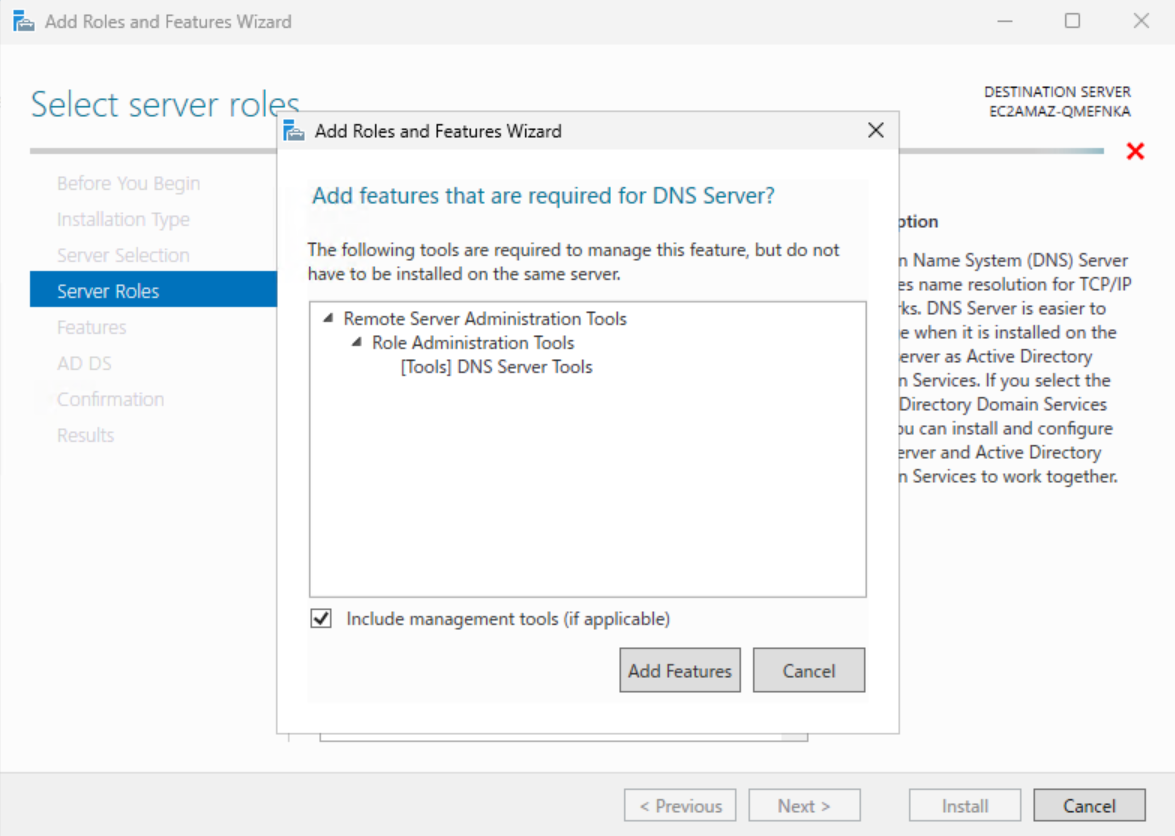Minimize the main wizard window
This screenshot has width=1175, height=836.
click(x=1004, y=21)
